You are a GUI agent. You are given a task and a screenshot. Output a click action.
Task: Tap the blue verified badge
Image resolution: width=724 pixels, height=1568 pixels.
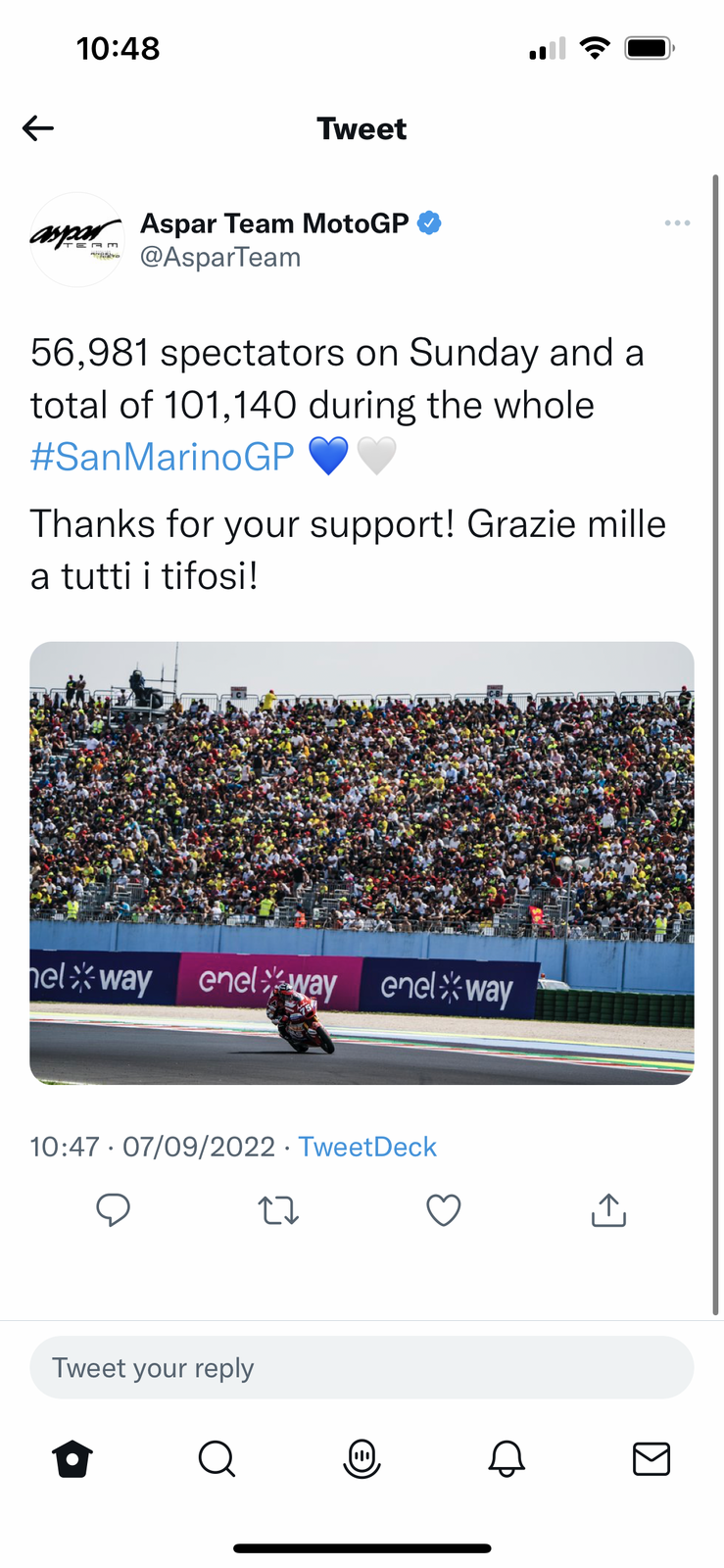pos(429,223)
